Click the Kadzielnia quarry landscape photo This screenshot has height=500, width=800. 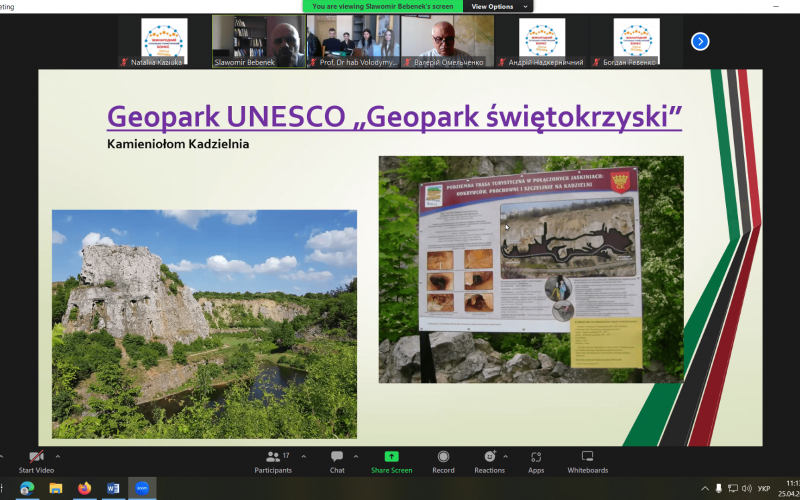click(204, 324)
